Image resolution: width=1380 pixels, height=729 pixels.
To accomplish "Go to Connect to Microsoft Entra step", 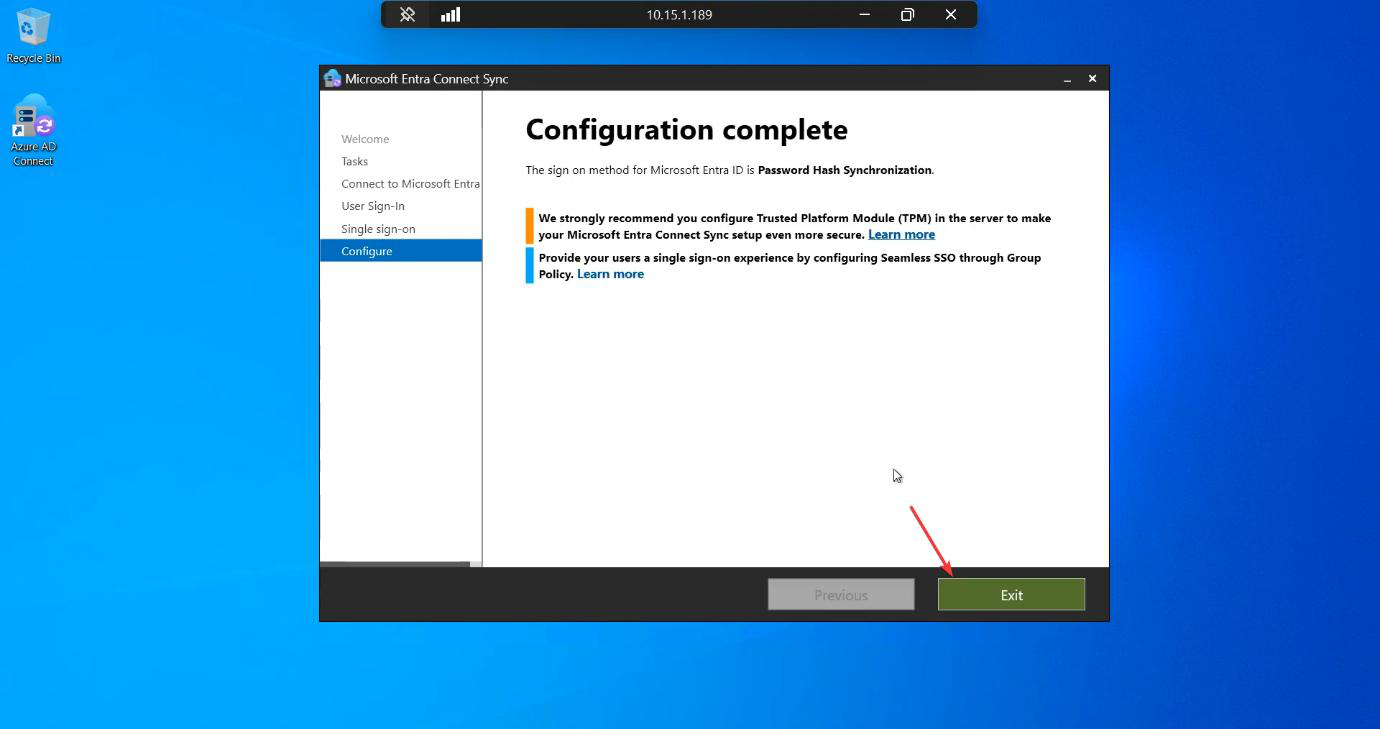I will pyautogui.click(x=410, y=184).
